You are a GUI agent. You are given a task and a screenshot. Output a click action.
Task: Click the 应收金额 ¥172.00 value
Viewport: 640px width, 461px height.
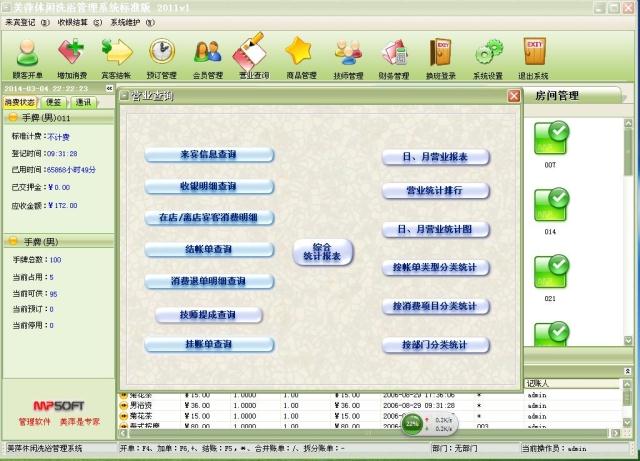coord(62,205)
